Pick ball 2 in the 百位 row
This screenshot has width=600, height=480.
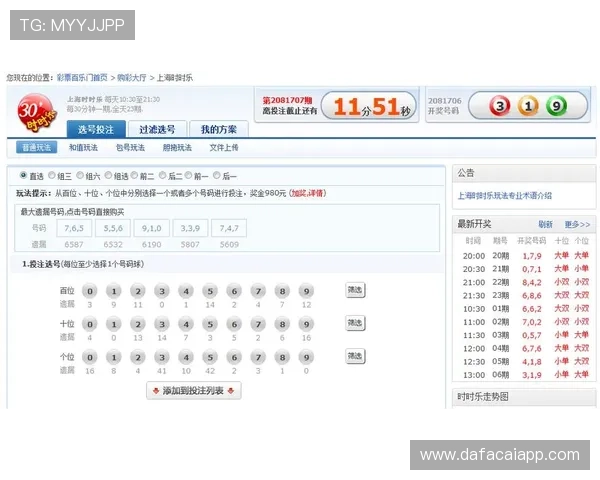[138, 291]
